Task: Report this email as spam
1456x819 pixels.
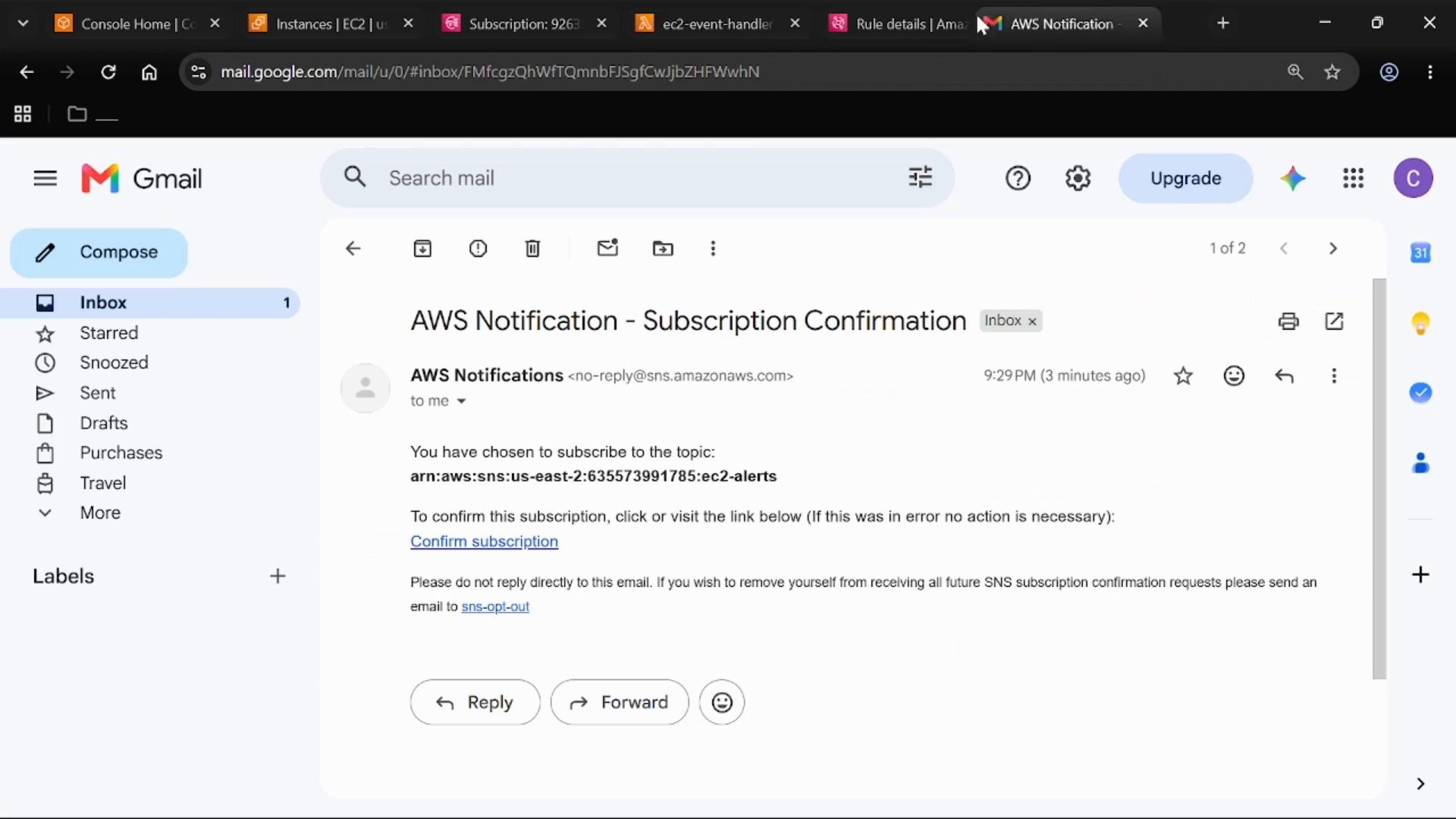Action: point(478,249)
